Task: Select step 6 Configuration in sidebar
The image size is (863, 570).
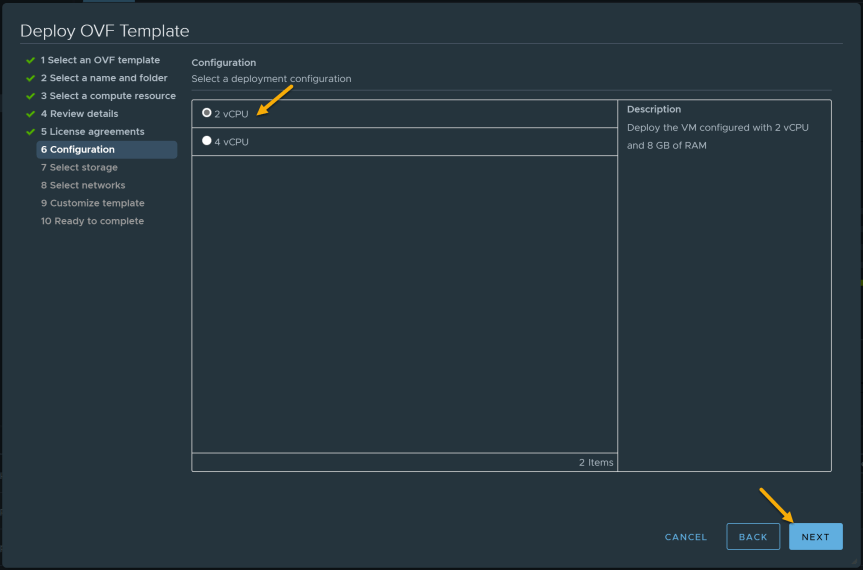Action: [107, 150]
